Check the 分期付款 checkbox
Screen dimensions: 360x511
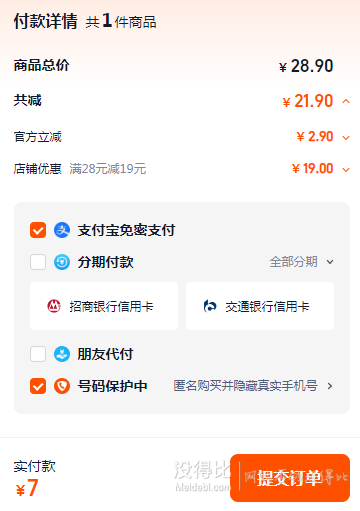38,262
